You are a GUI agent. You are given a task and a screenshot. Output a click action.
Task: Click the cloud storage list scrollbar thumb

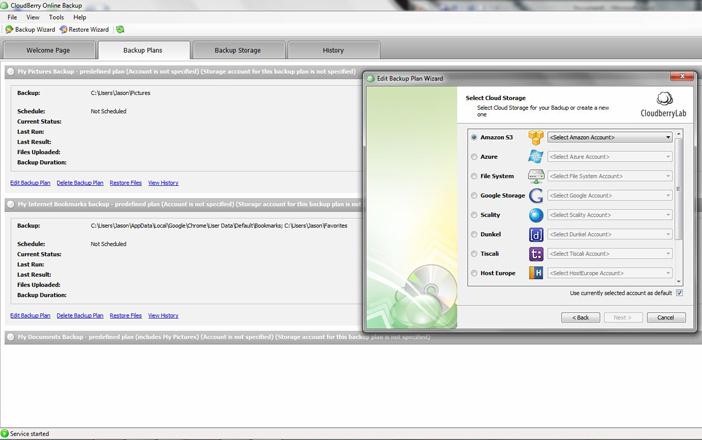(678, 189)
